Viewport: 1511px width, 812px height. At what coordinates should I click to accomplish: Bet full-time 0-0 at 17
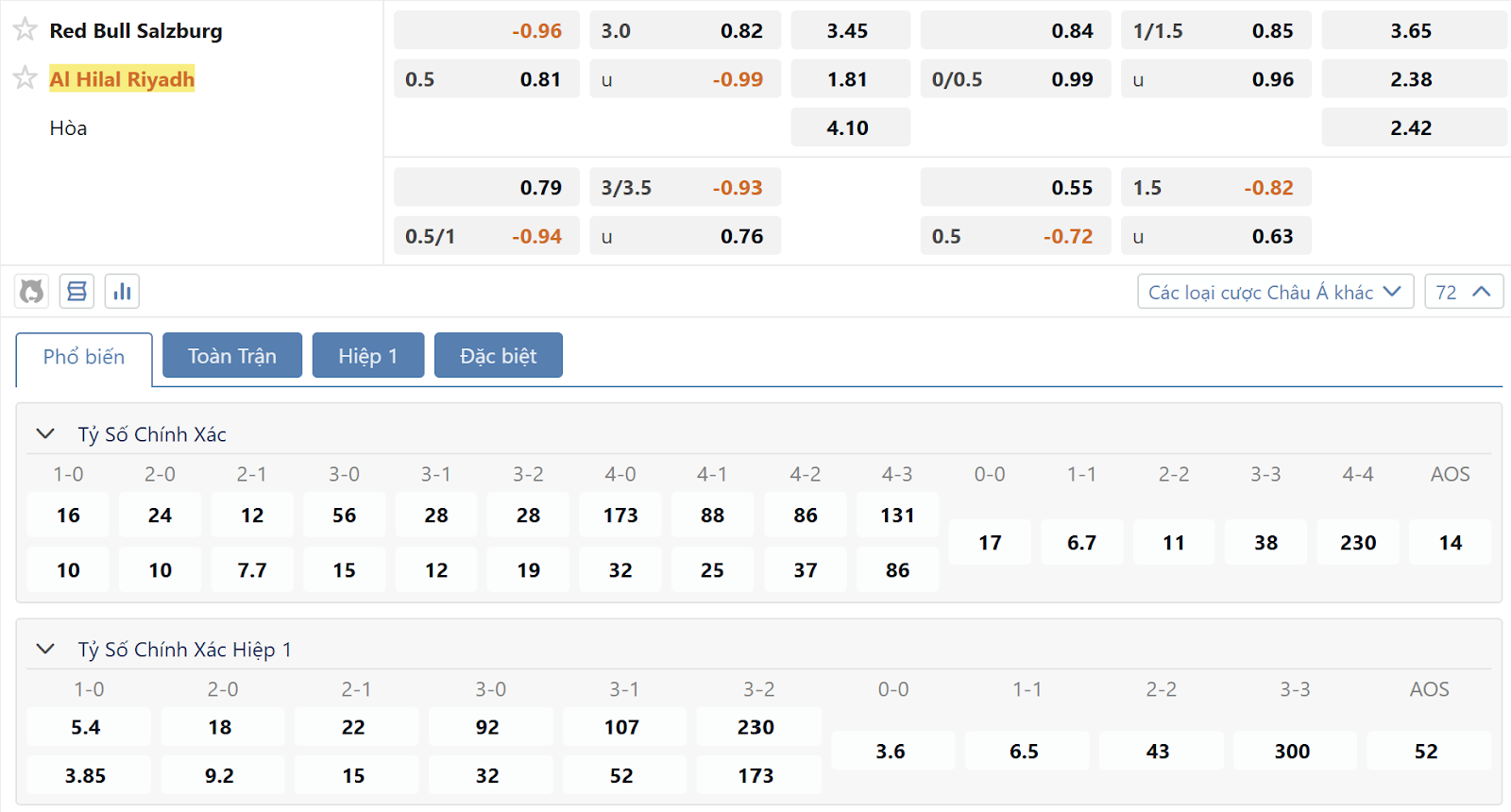coord(990,543)
